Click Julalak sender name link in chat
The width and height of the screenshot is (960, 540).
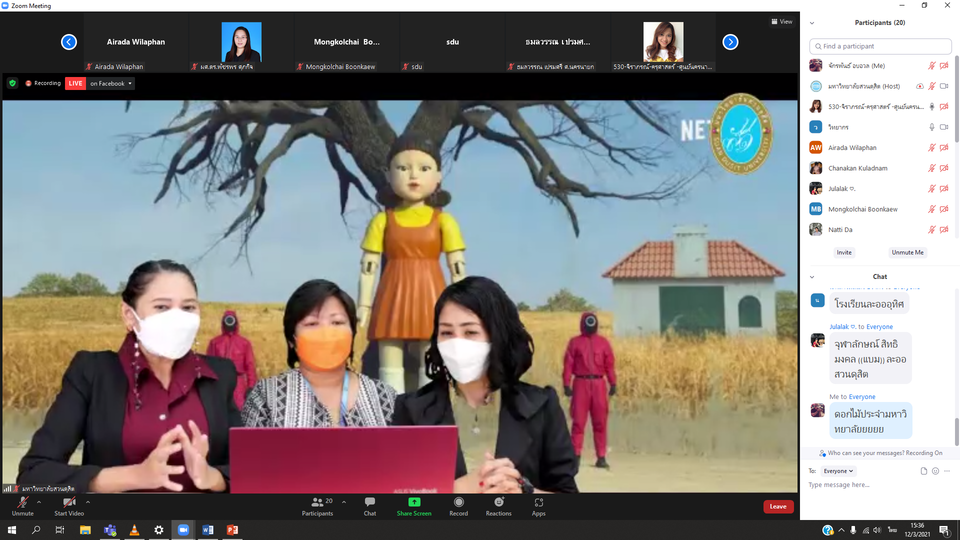pyautogui.click(x=842, y=327)
